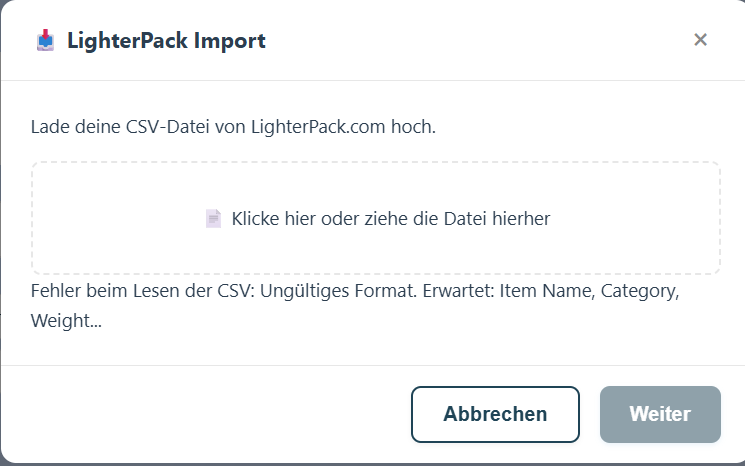Click the LighterPack import tray icon

point(45,40)
